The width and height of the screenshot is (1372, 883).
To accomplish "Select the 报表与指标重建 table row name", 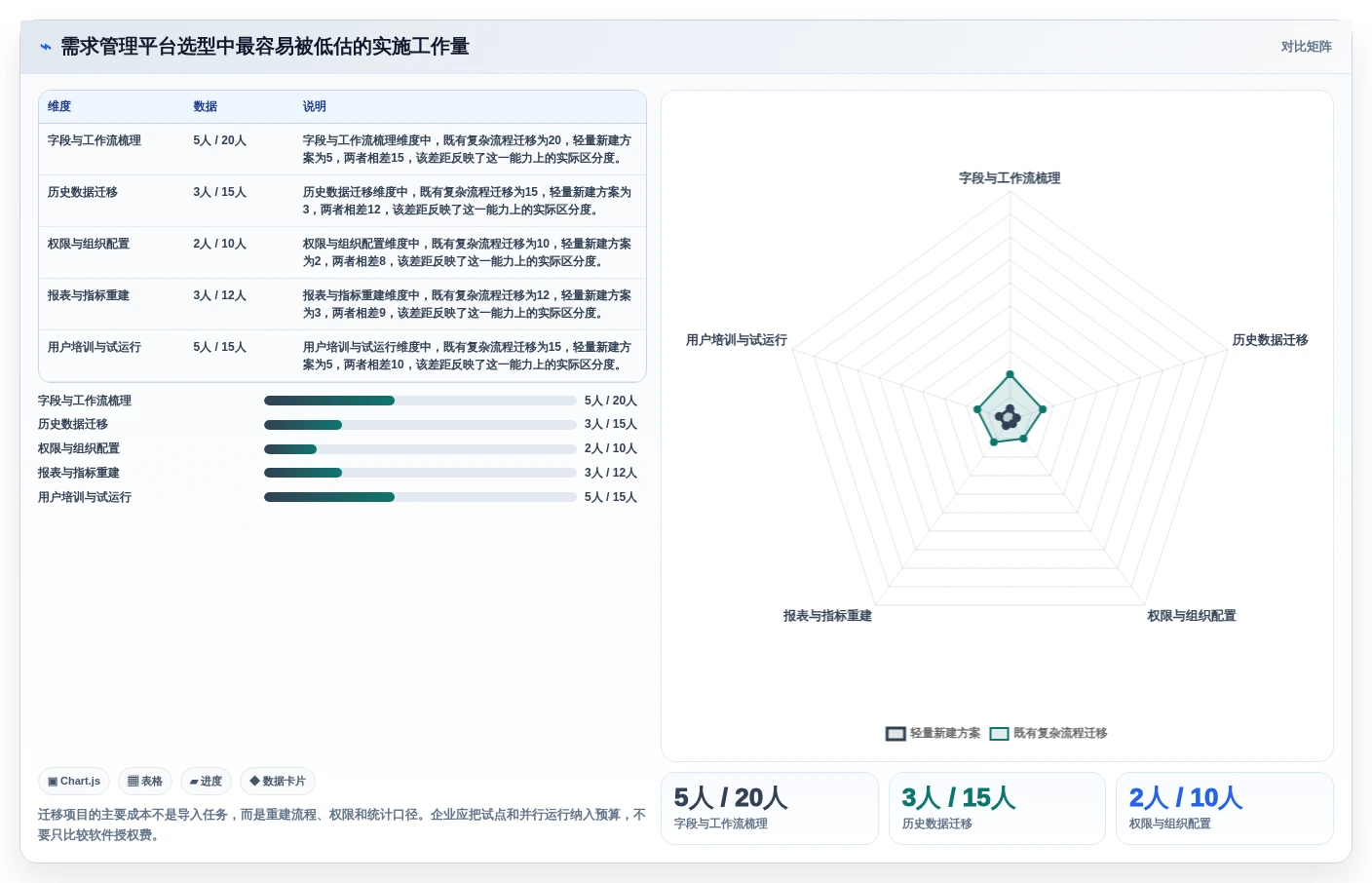I will [89, 295].
